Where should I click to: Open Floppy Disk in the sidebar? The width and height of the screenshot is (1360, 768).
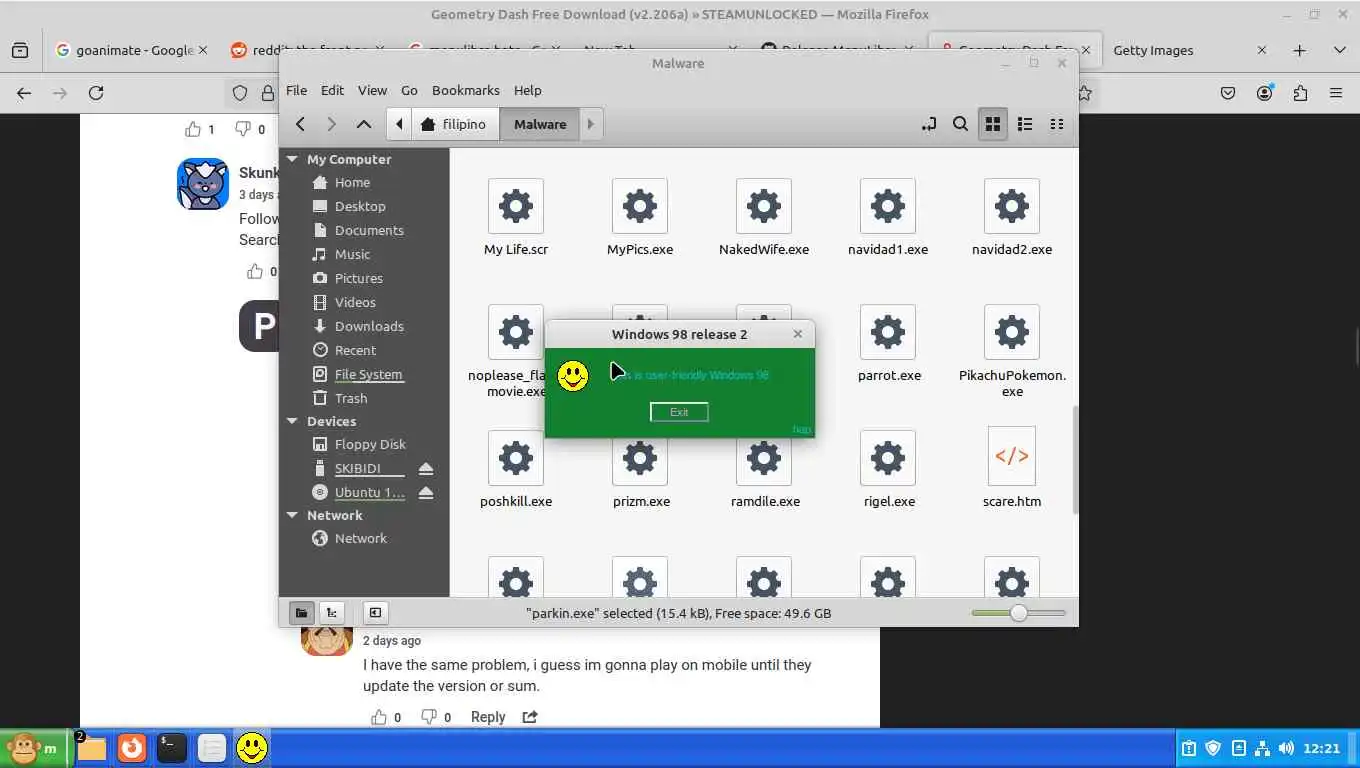[370, 445]
